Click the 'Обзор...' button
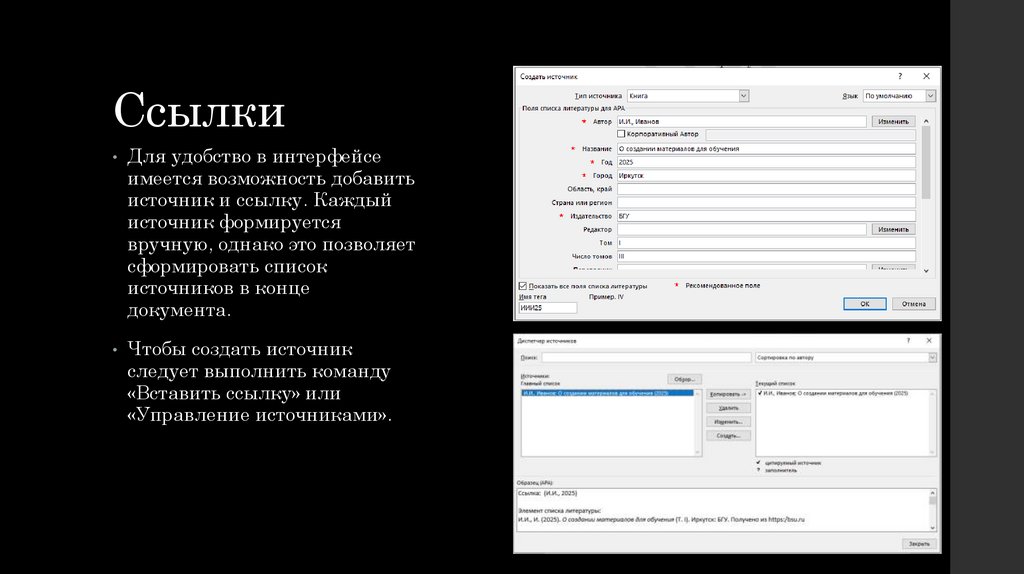The image size is (1024, 574). (x=684, y=379)
